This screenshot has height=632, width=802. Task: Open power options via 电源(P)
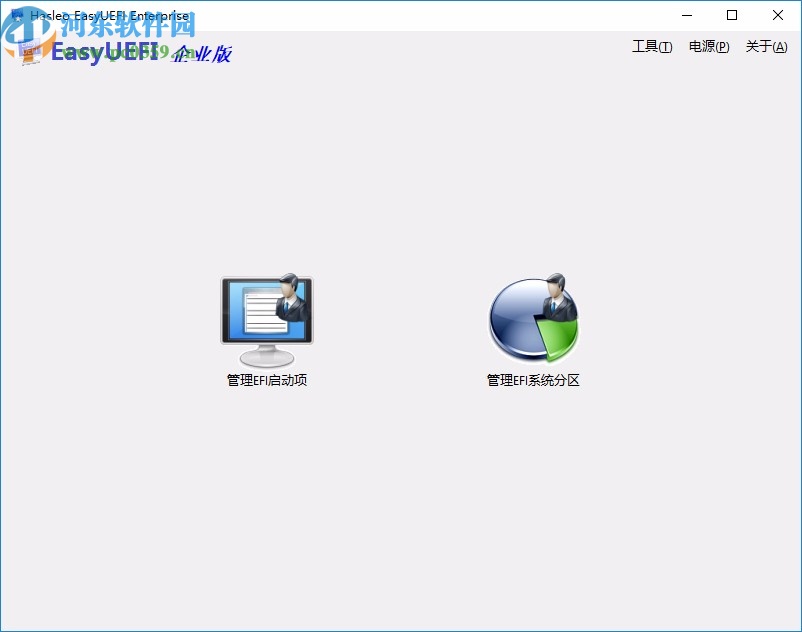pos(708,47)
